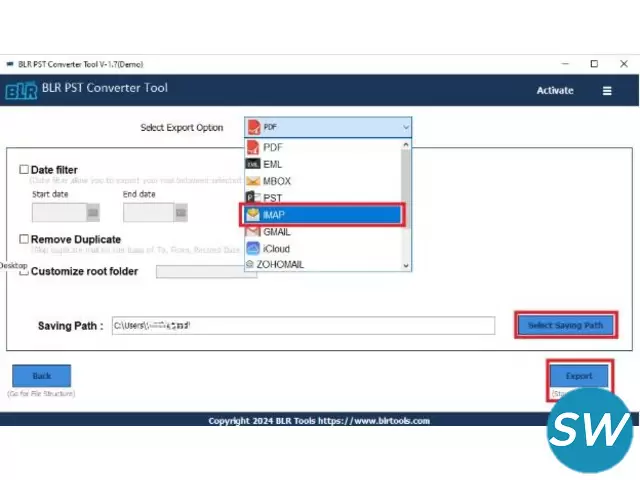This screenshot has width=640, height=480.
Task: Collapse the Select Export Option dropdown arrow
Action: 405,128
